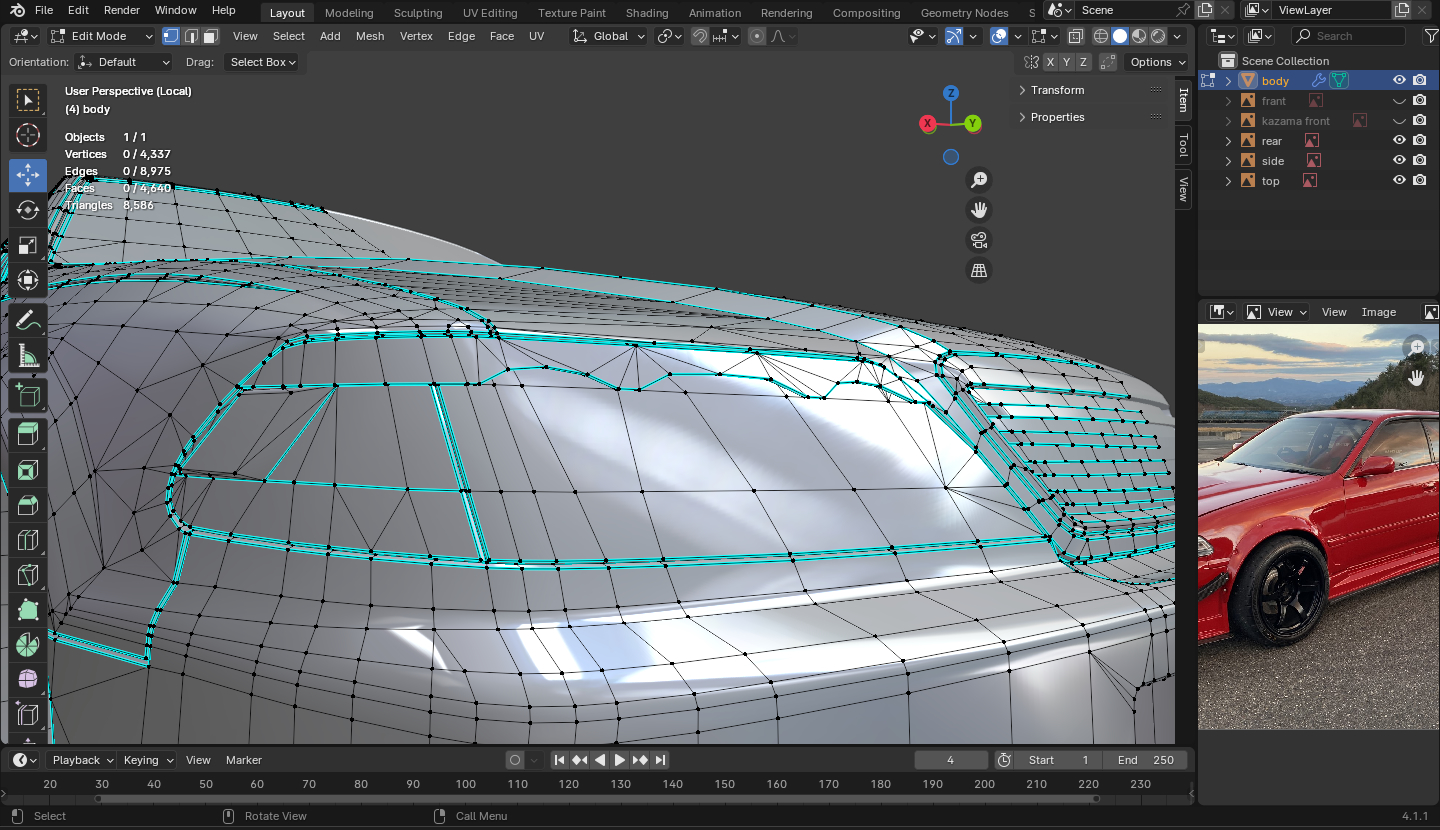Image resolution: width=1440 pixels, height=830 pixels.
Task: Click the Play animation button
Action: click(620, 760)
